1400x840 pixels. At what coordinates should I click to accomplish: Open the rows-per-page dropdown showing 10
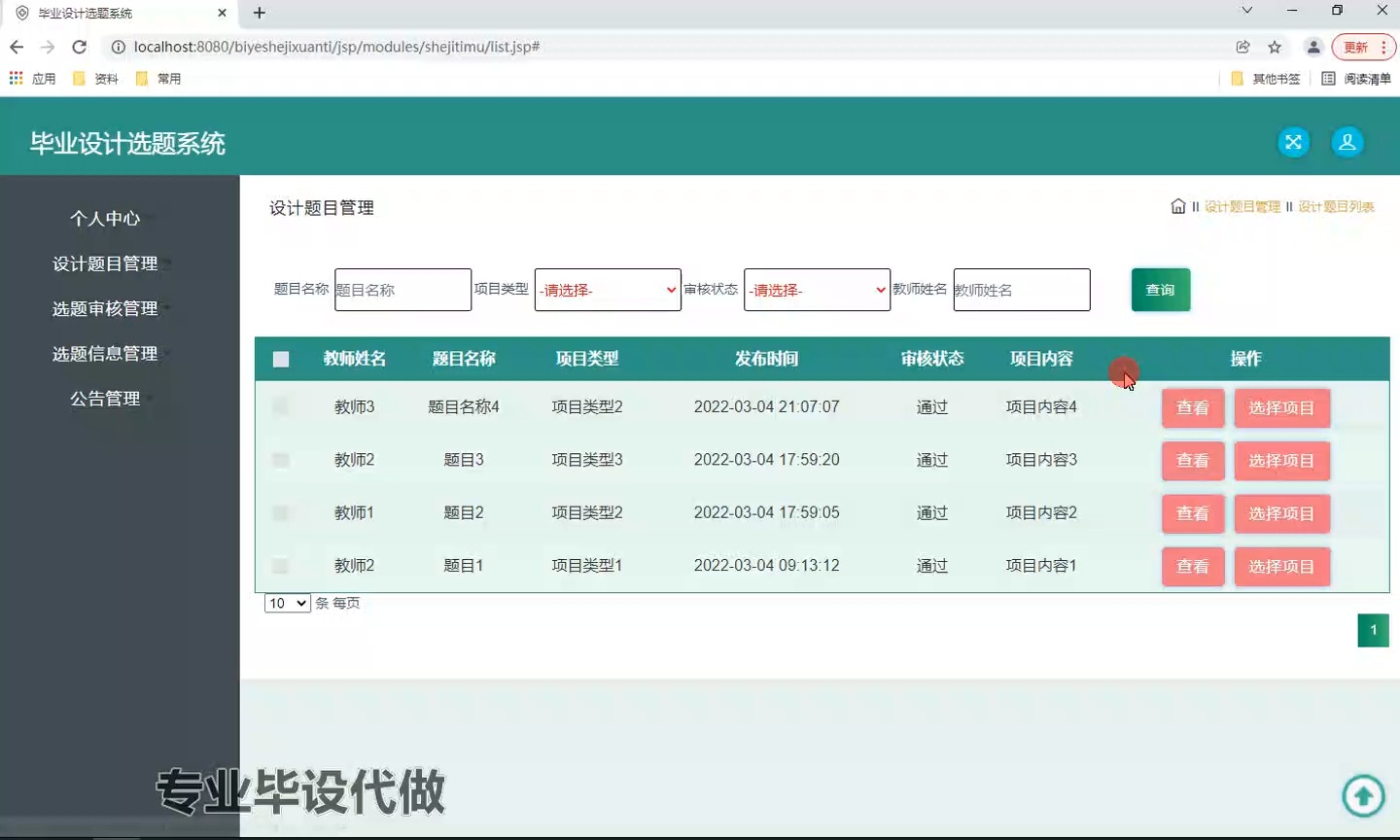click(287, 603)
